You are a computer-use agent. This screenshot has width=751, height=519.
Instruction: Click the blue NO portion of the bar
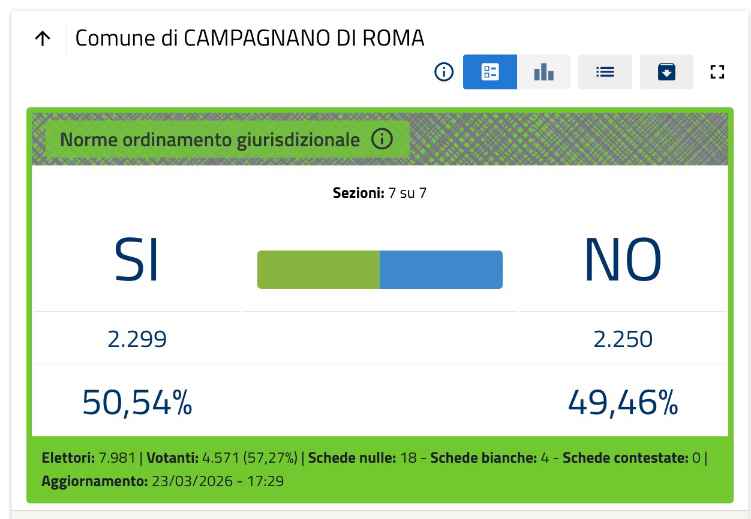(x=441, y=270)
